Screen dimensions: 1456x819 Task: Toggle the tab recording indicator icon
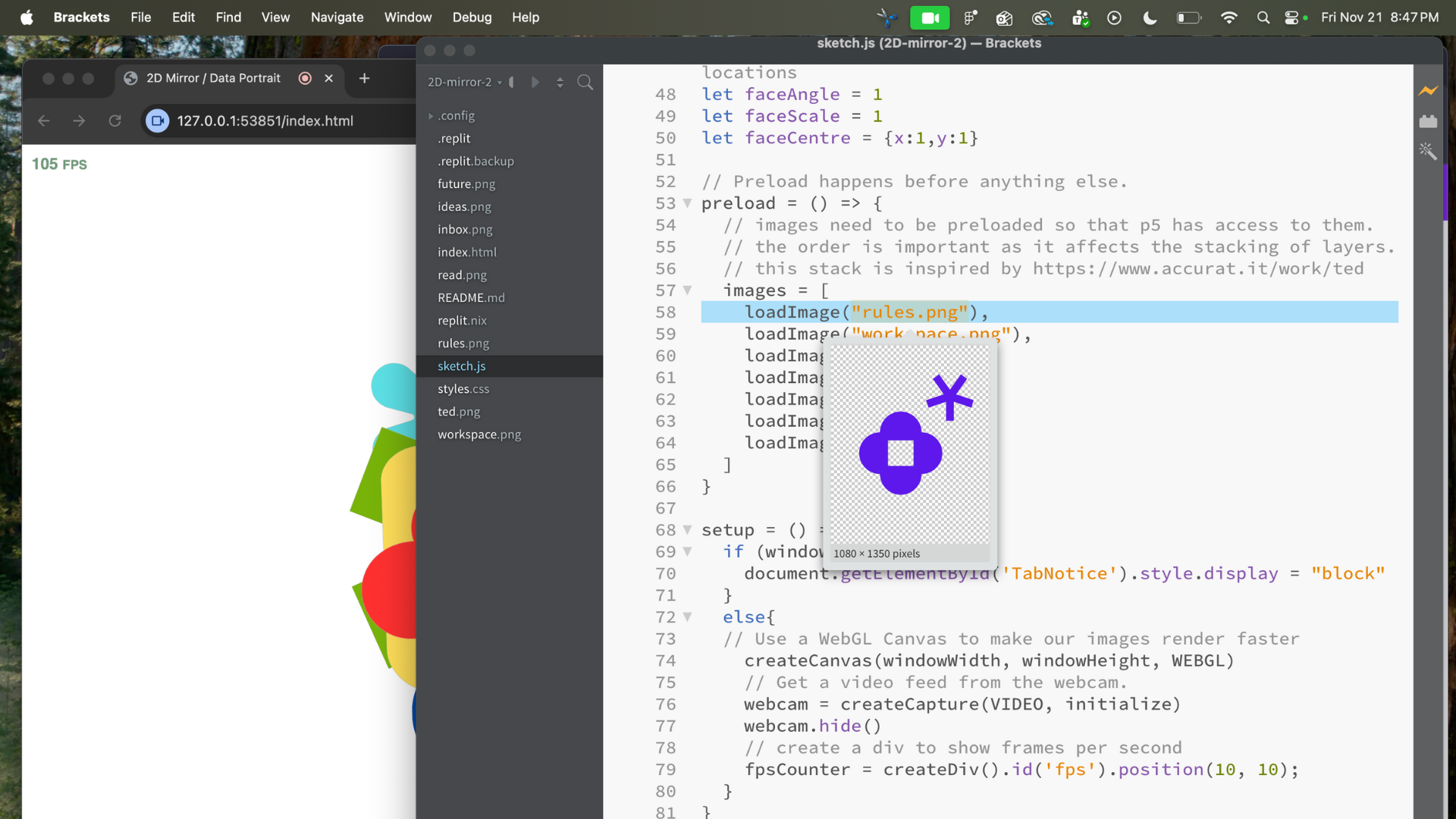point(305,78)
